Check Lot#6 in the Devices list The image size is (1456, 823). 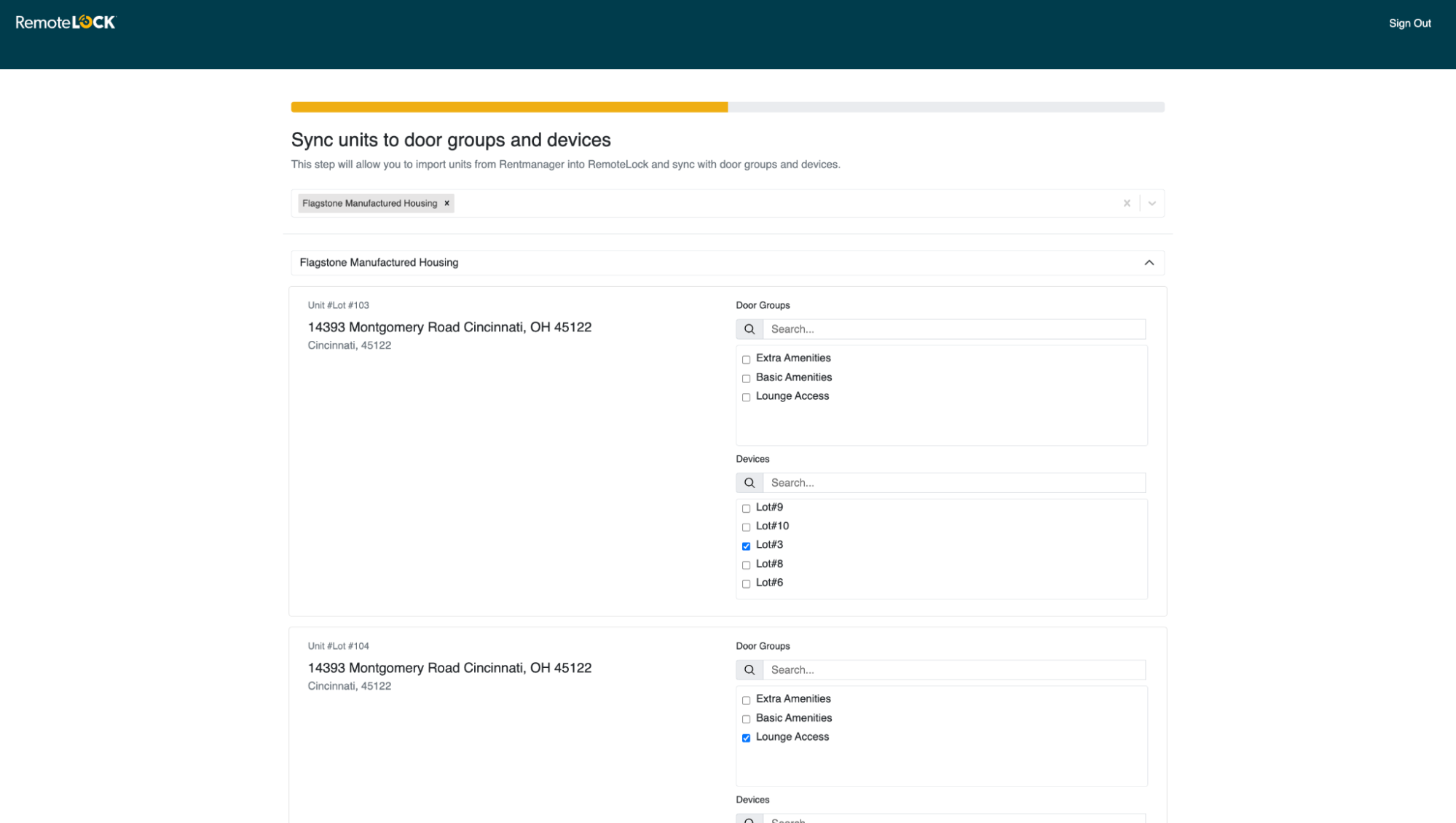(746, 583)
